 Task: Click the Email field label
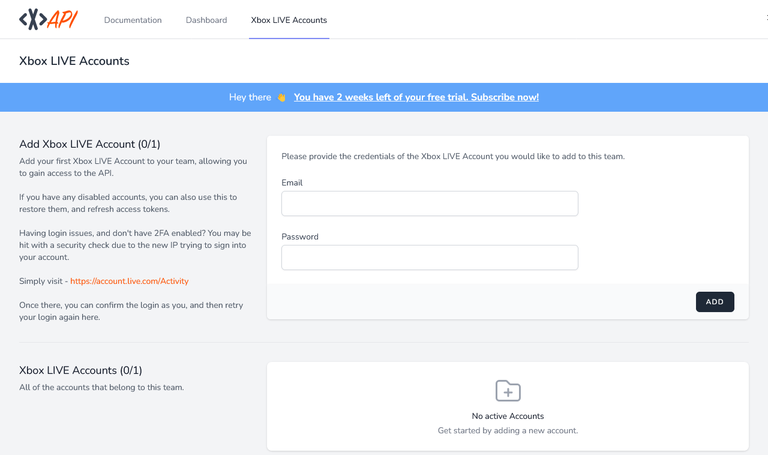pyautogui.click(x=292, y=183)
